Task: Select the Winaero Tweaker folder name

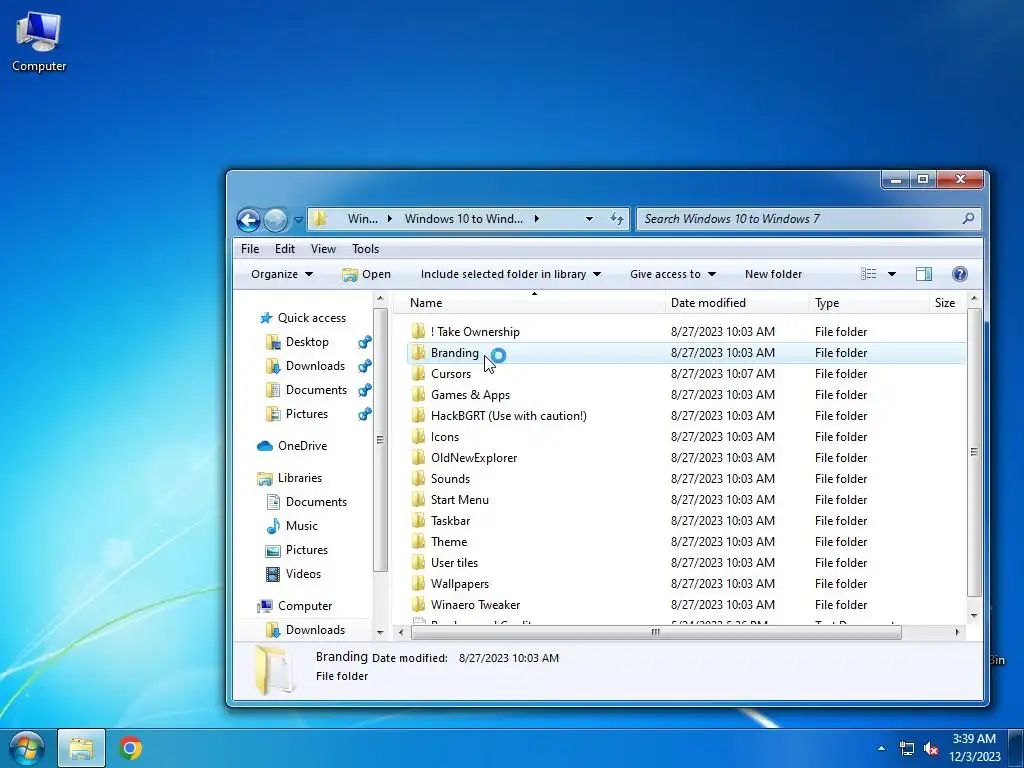Action: (475, 605)
